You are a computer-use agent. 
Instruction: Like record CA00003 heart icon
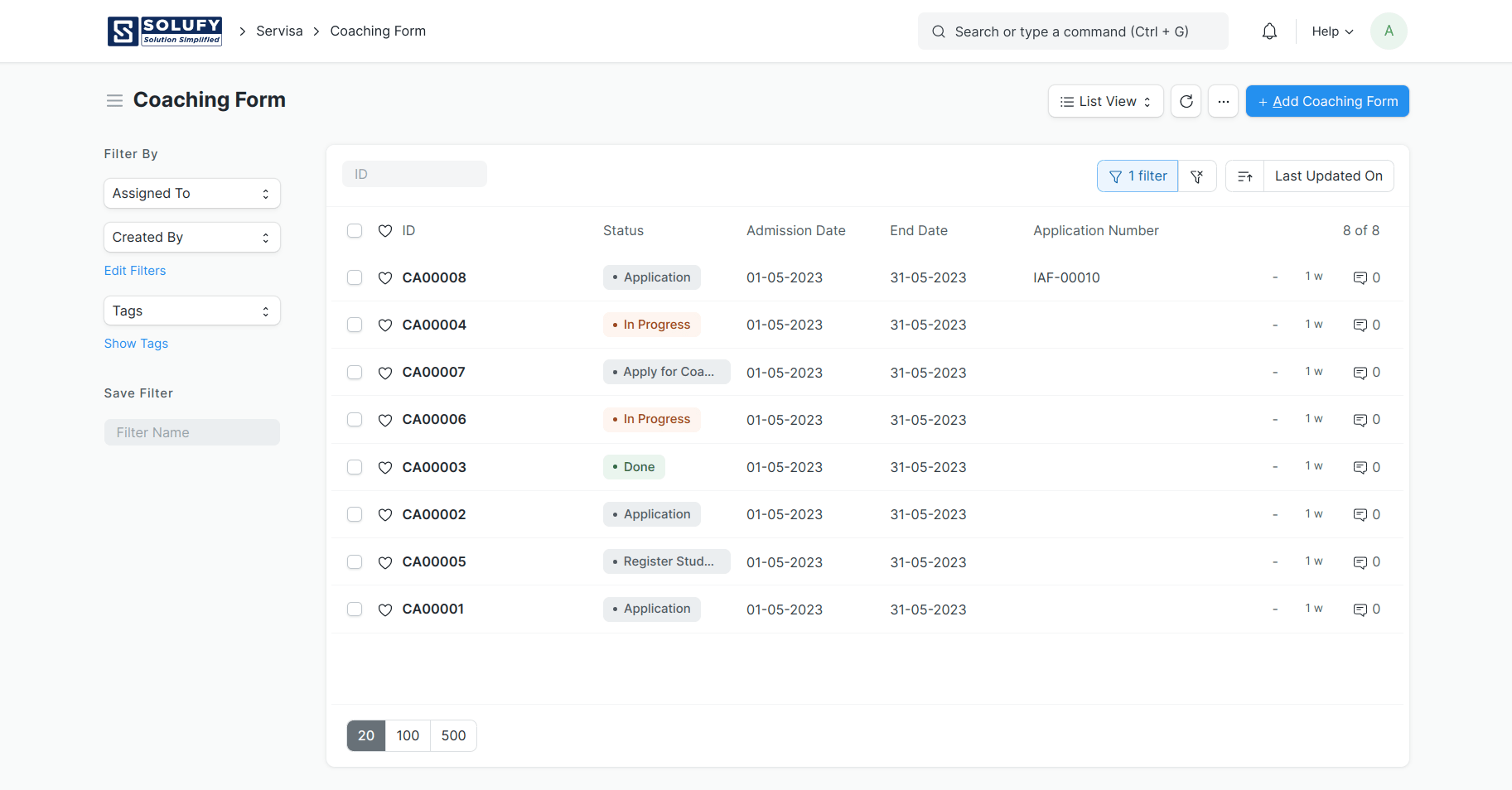click(x=385, y=467)
